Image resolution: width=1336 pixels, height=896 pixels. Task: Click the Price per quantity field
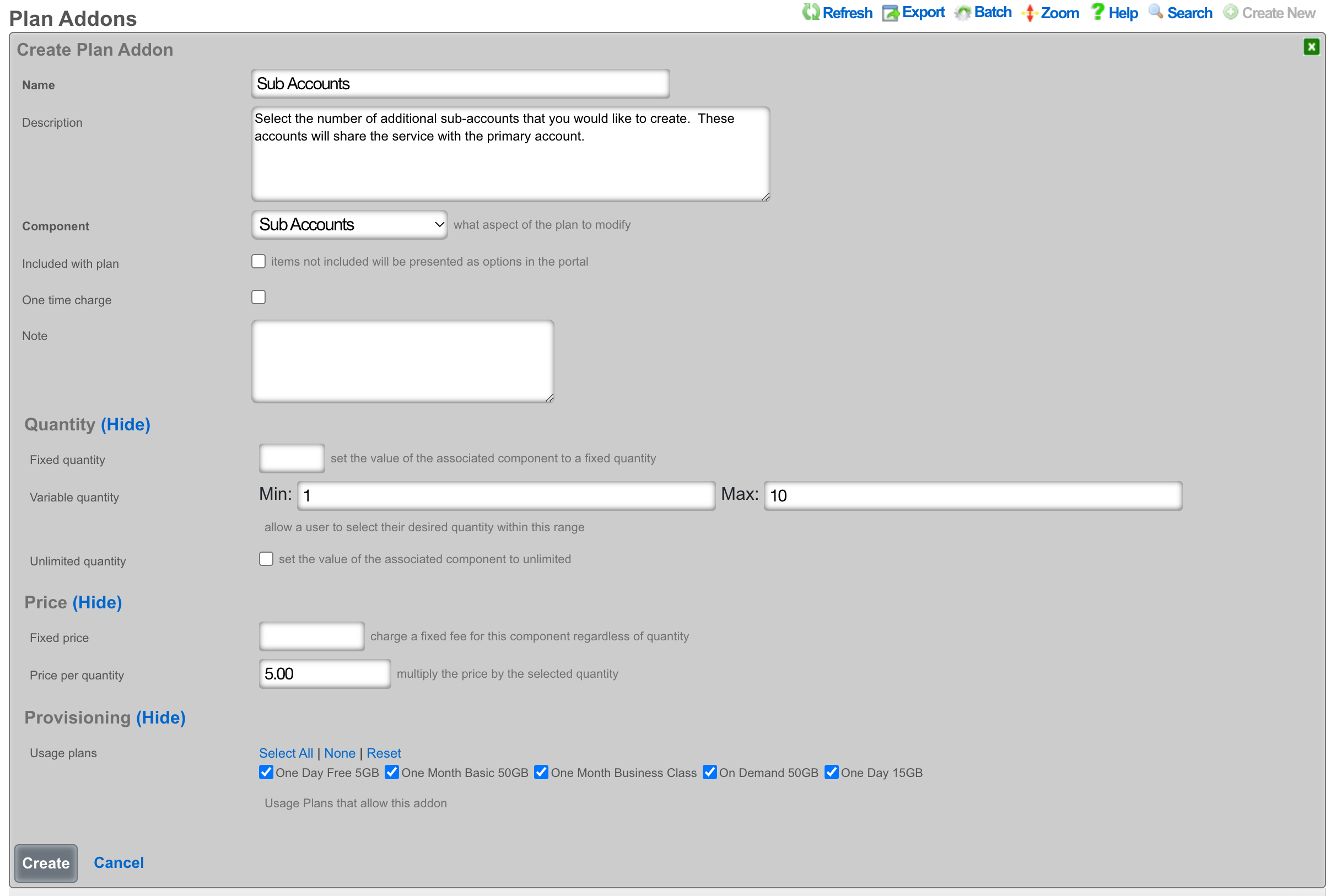tap(325, 674)
